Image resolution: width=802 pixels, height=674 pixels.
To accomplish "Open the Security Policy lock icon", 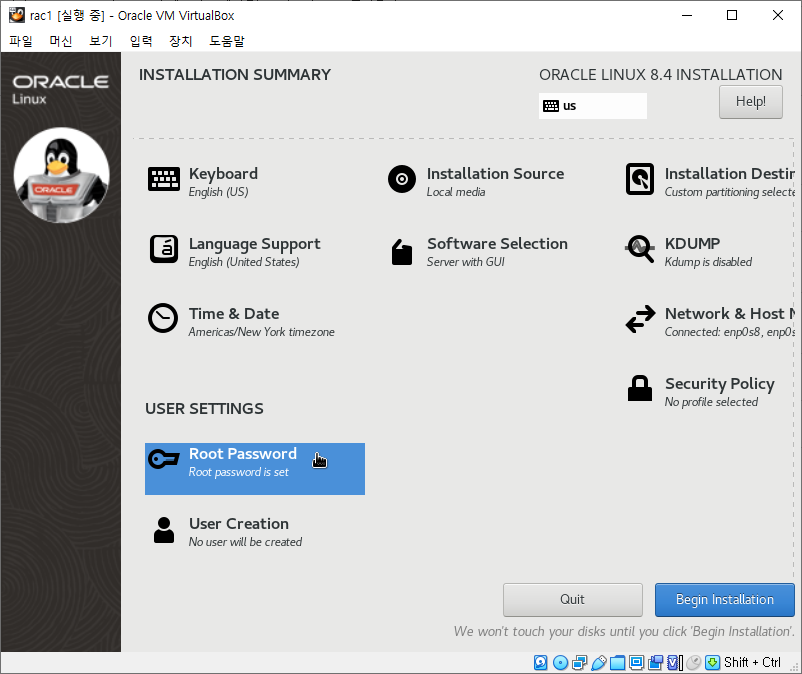I will point(640,388).
